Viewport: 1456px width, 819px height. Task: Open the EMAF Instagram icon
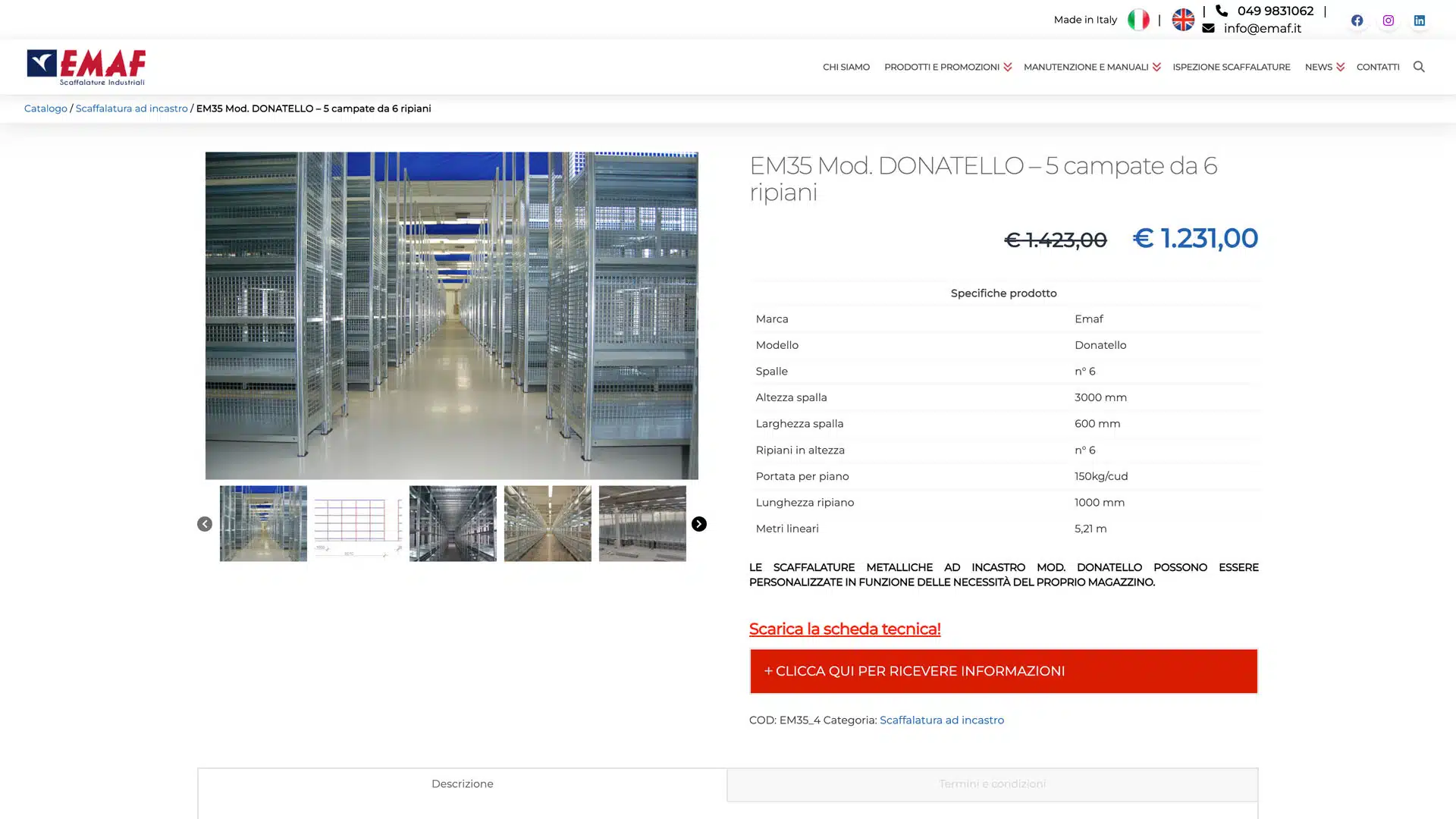tap(1389, 20)
